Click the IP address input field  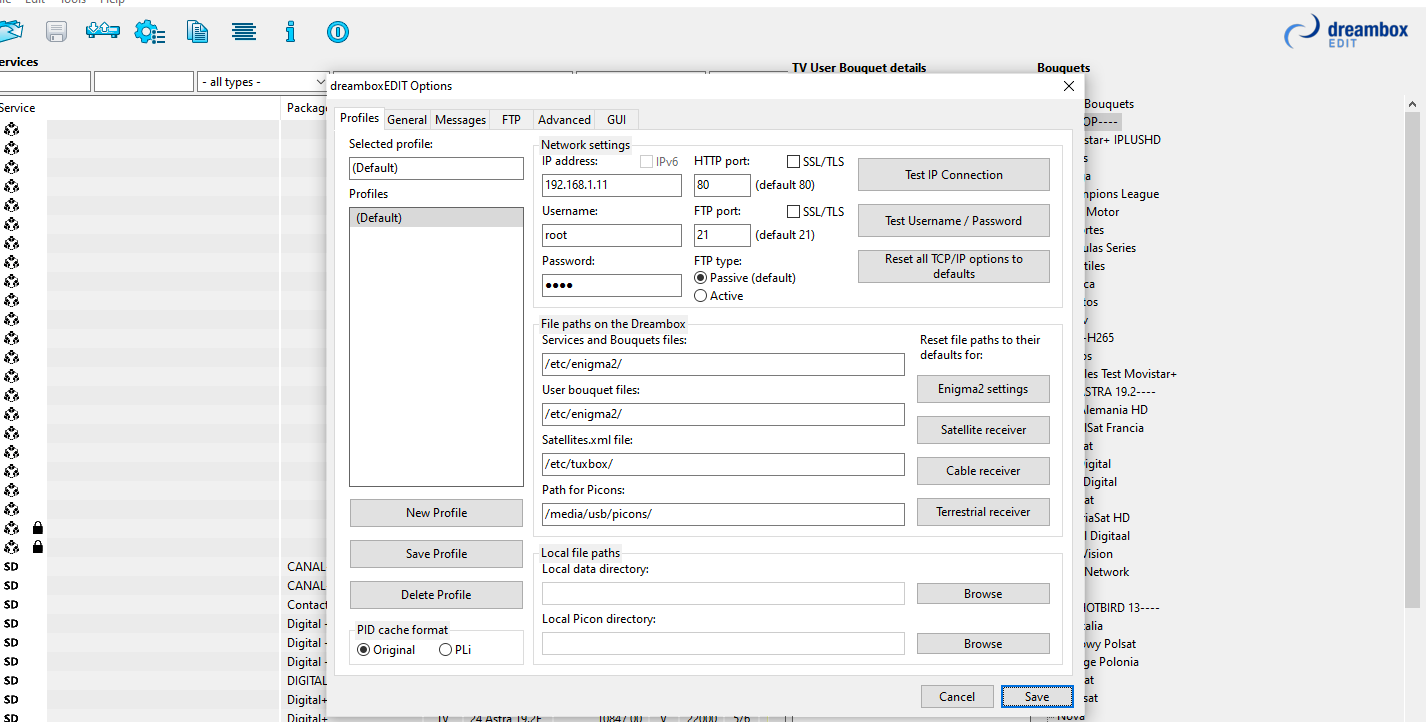611,185
